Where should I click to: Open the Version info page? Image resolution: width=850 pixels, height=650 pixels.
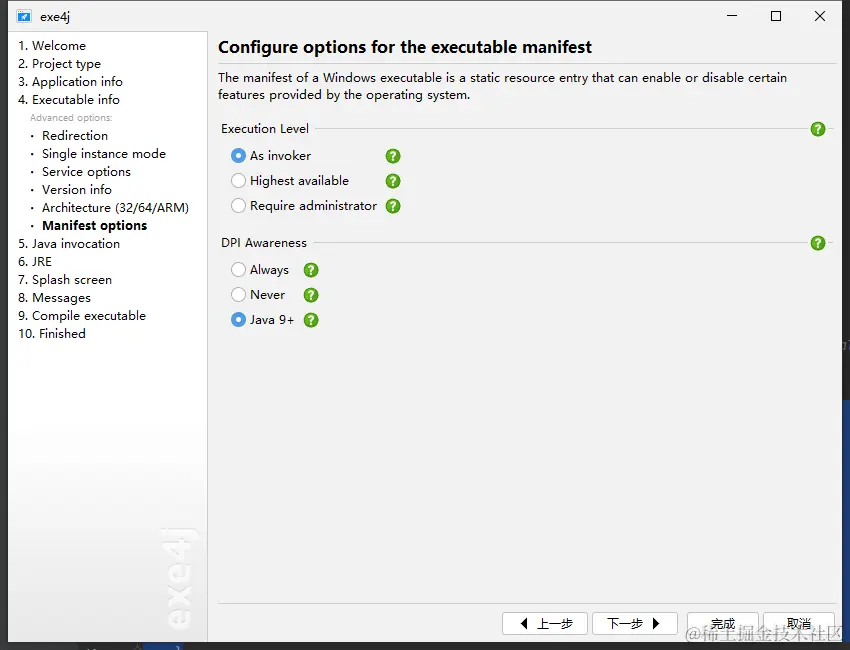pyautogui.click(x=77, y=190)
